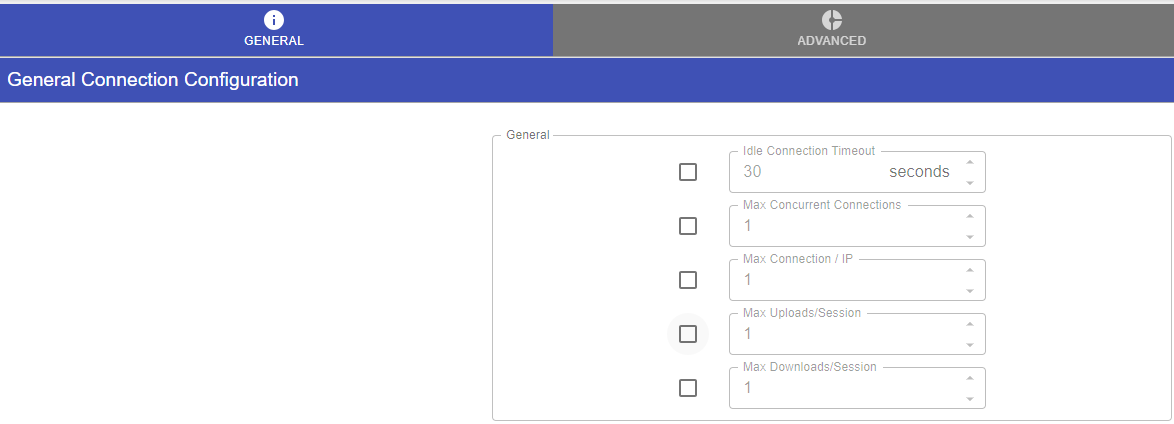Decrement Max Connection / IP value

(968, 291)
